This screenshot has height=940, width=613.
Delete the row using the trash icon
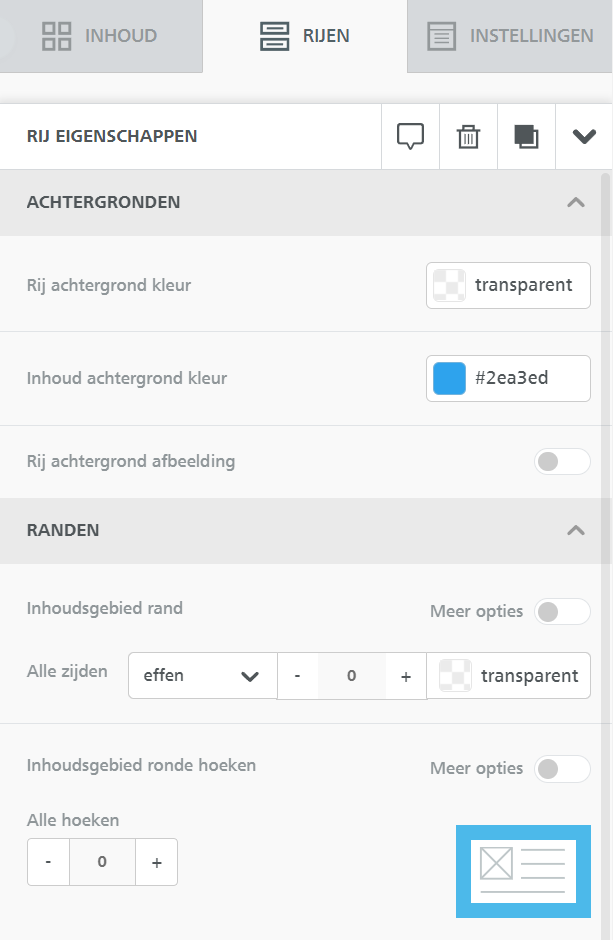point(468,136)
